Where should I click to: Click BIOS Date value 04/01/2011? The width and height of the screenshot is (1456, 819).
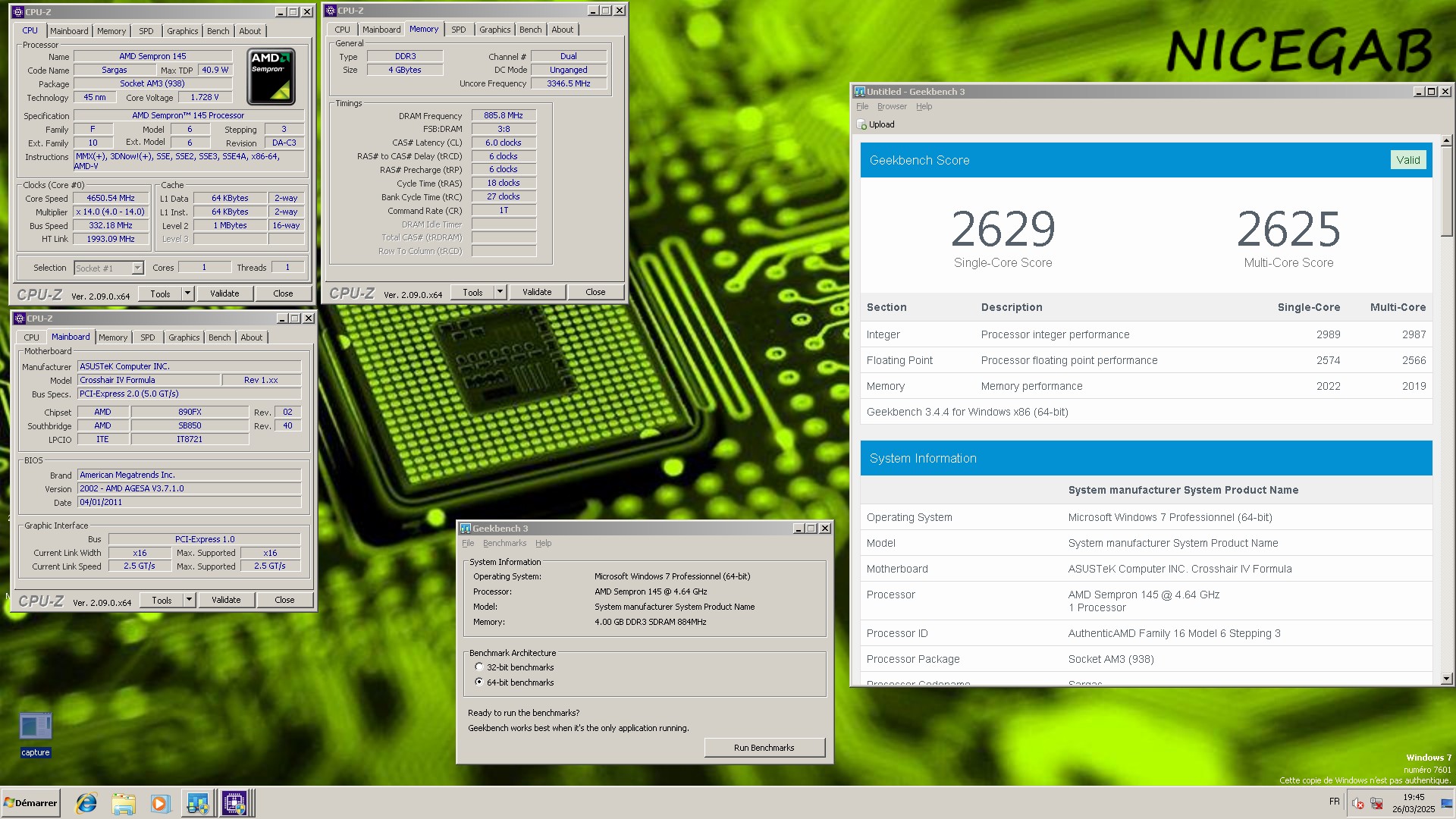[x=190, y=503]
